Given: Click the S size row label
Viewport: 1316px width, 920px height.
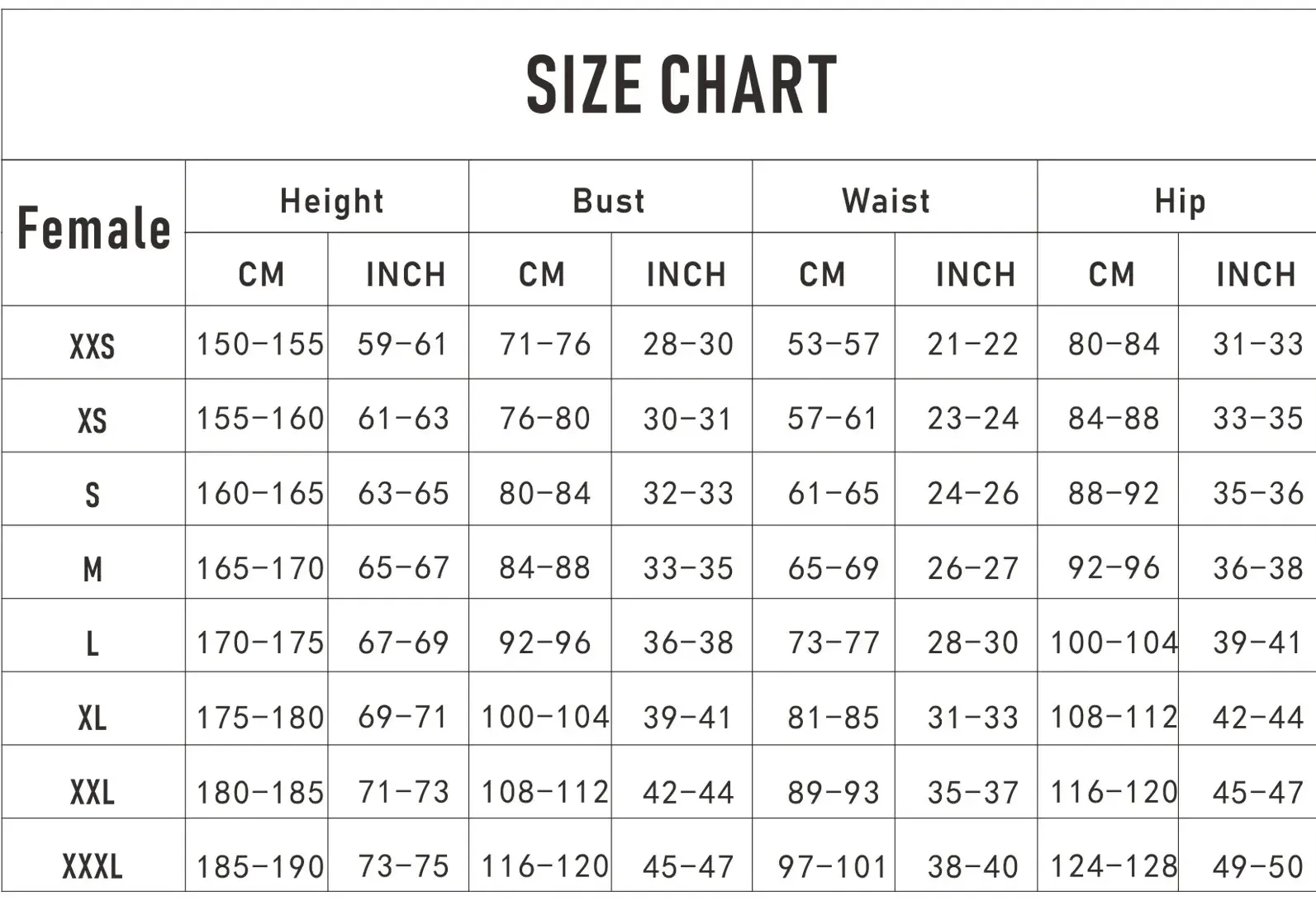Looking at the screenshot, I should 93,495.
